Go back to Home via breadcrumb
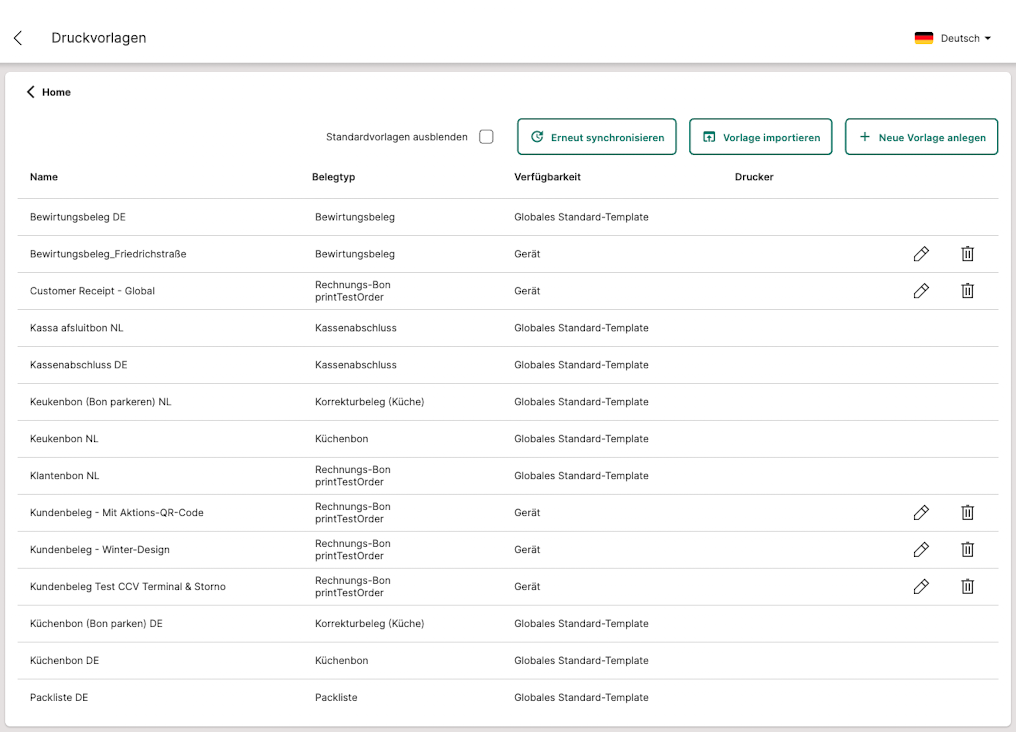This screenshot has width=1016, height=732. [49, 92]
